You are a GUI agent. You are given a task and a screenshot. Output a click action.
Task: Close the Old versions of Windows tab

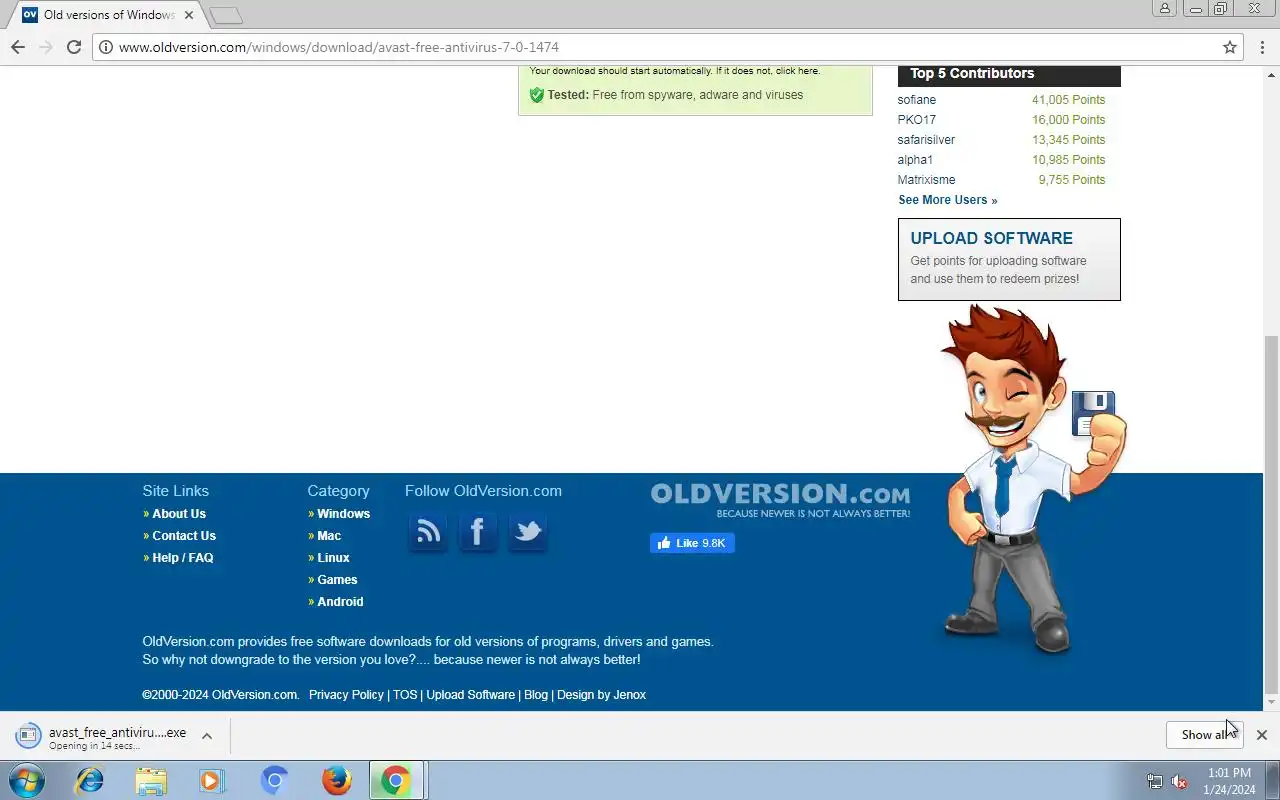tap(189, 15)
